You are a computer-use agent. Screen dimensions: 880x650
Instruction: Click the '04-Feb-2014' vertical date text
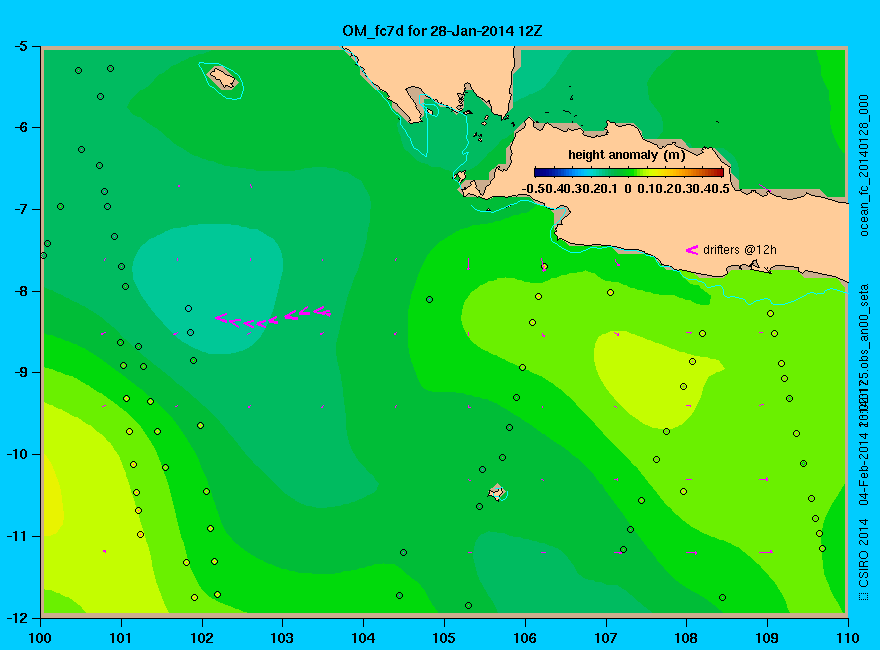pyautogui.click(x=864, y=468)
